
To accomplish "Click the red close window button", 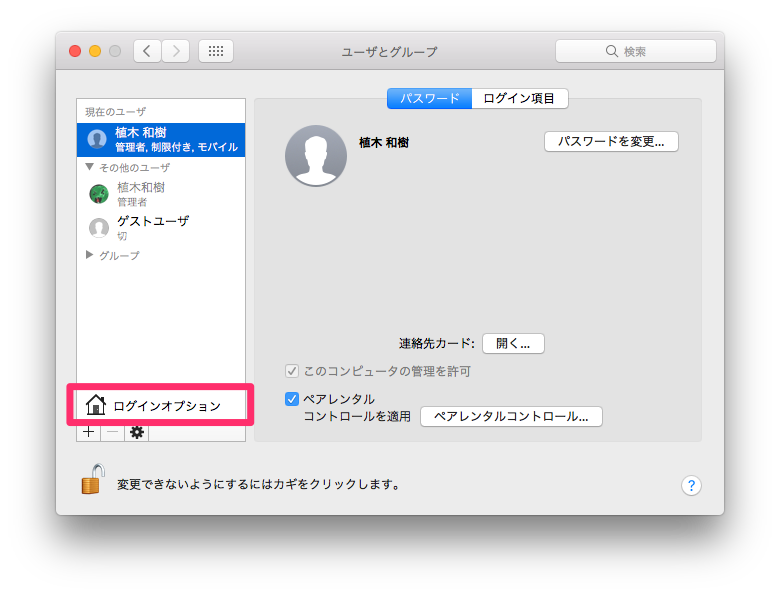I will point(75,51).
